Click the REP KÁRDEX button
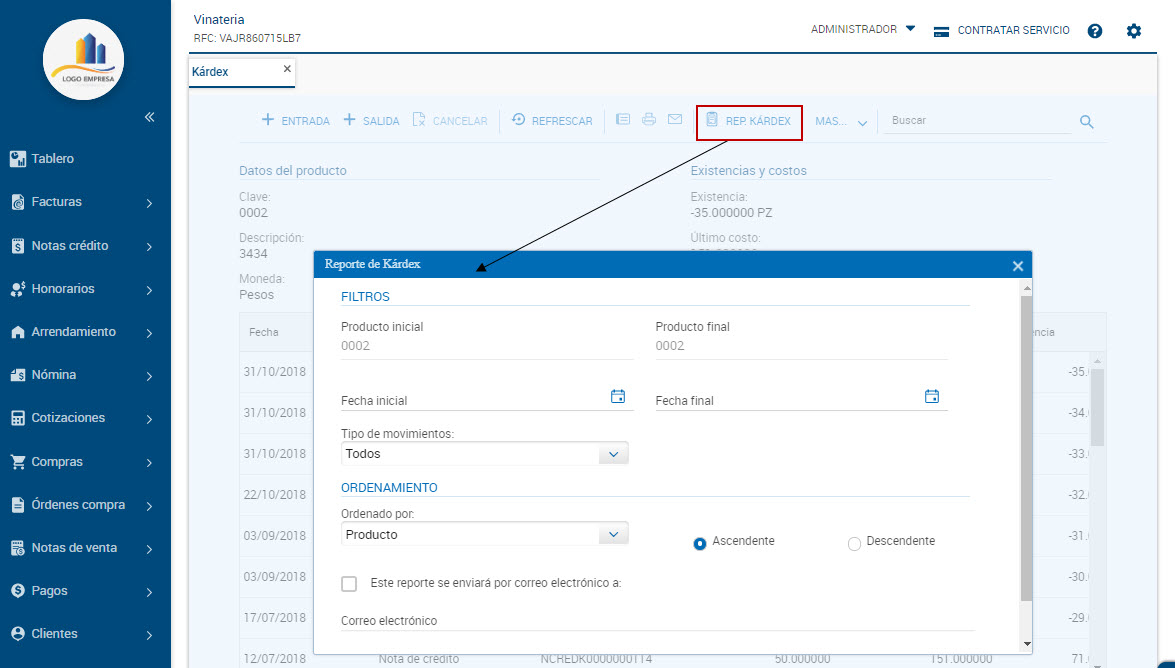The width and height of the screenshot is (1175, 668). pos(749,122)
